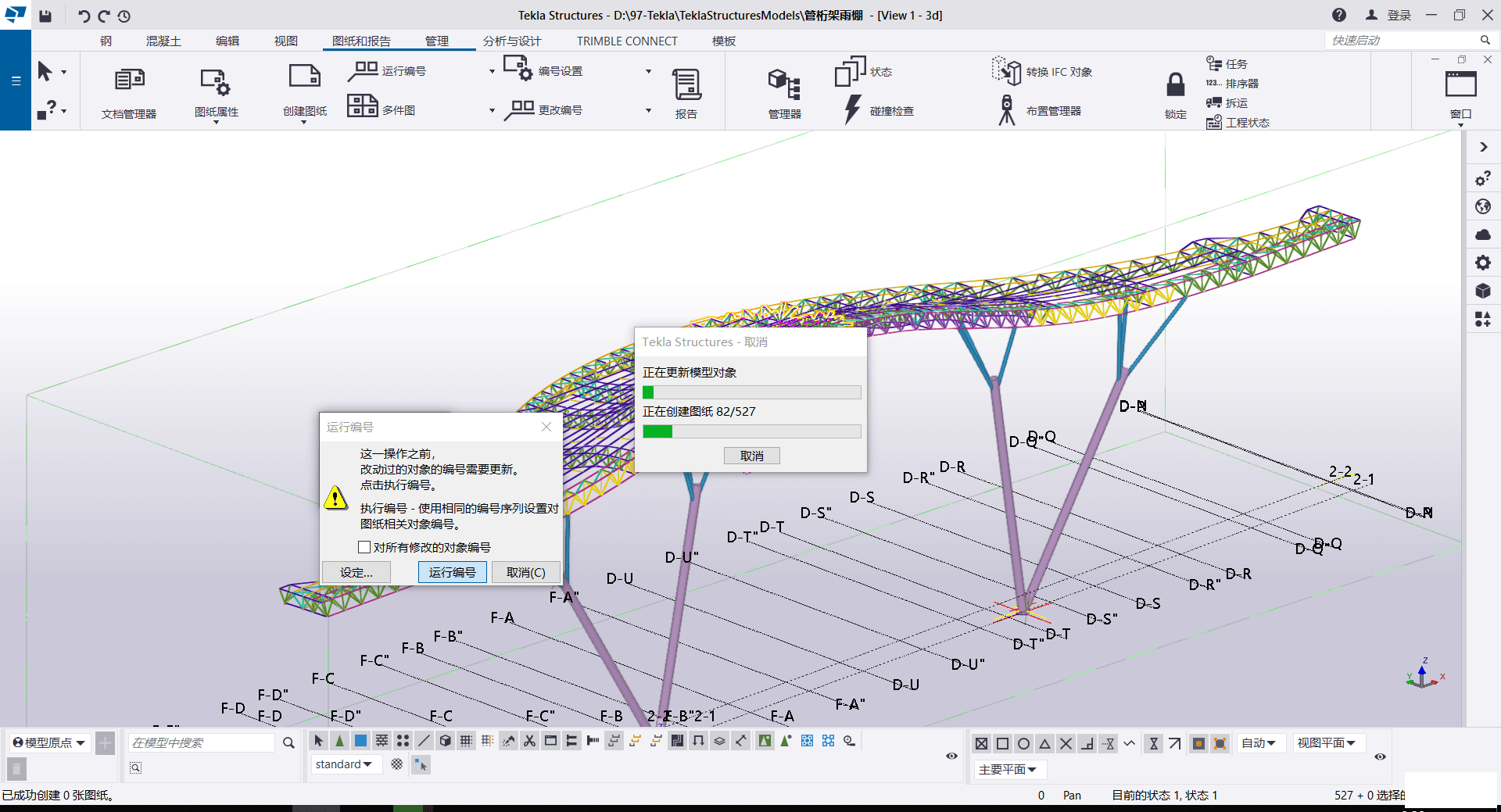Image resolution: width=1501 pixels, height=812 pixels.
Task: Toggle selection toolbar eye visibility
Action: tap(951, 756)
